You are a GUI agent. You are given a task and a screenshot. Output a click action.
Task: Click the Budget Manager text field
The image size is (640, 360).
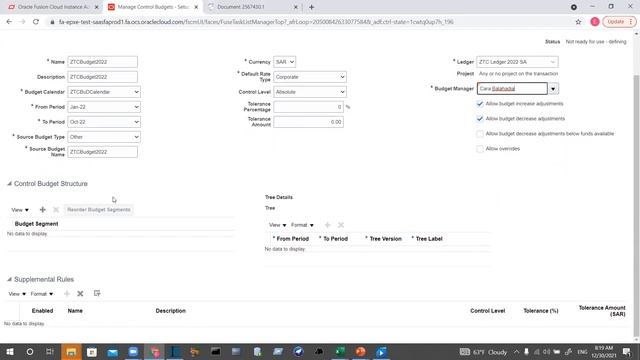coord(512,89)
